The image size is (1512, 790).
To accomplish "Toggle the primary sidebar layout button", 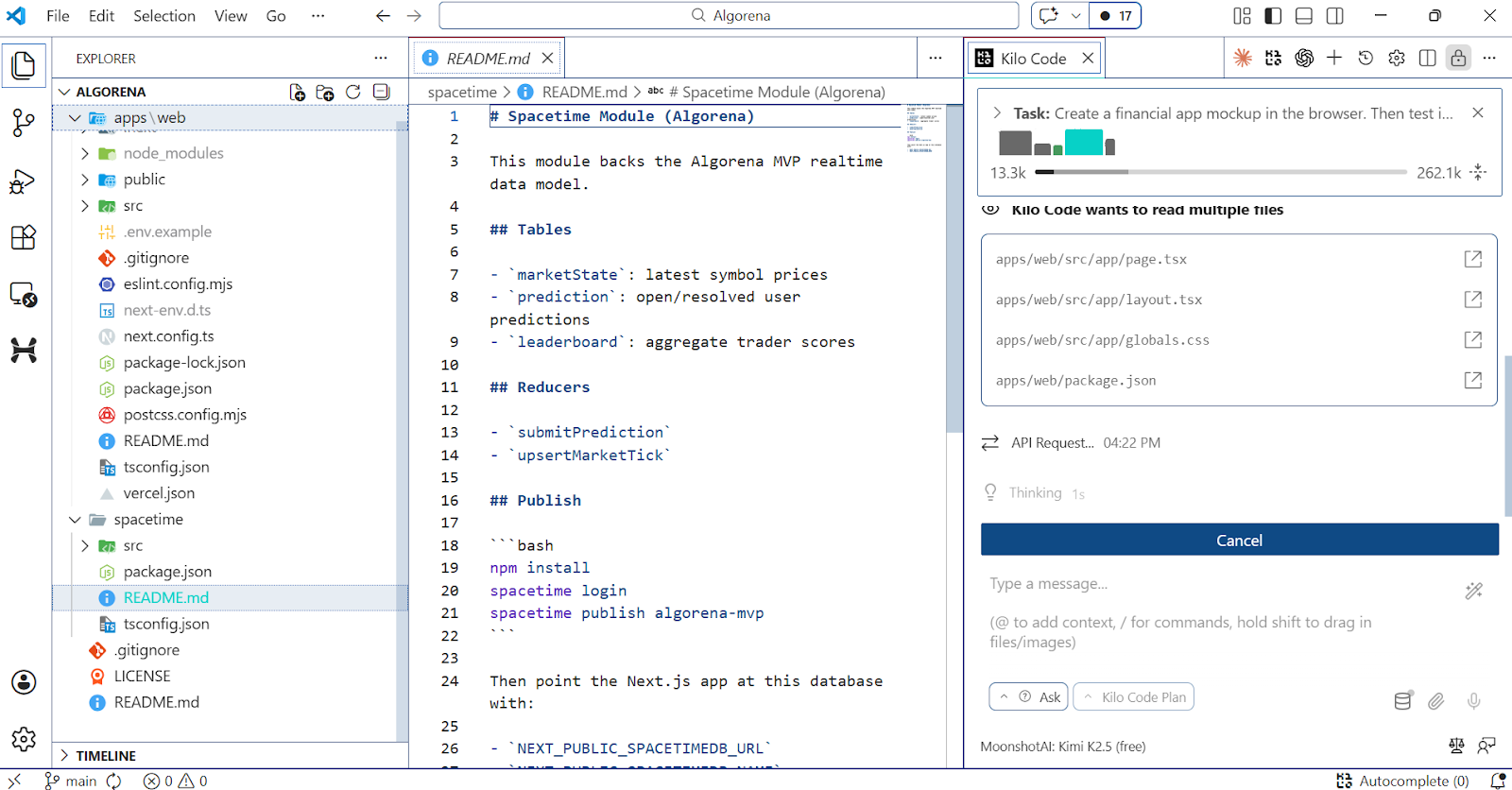I will point(1273,16).
